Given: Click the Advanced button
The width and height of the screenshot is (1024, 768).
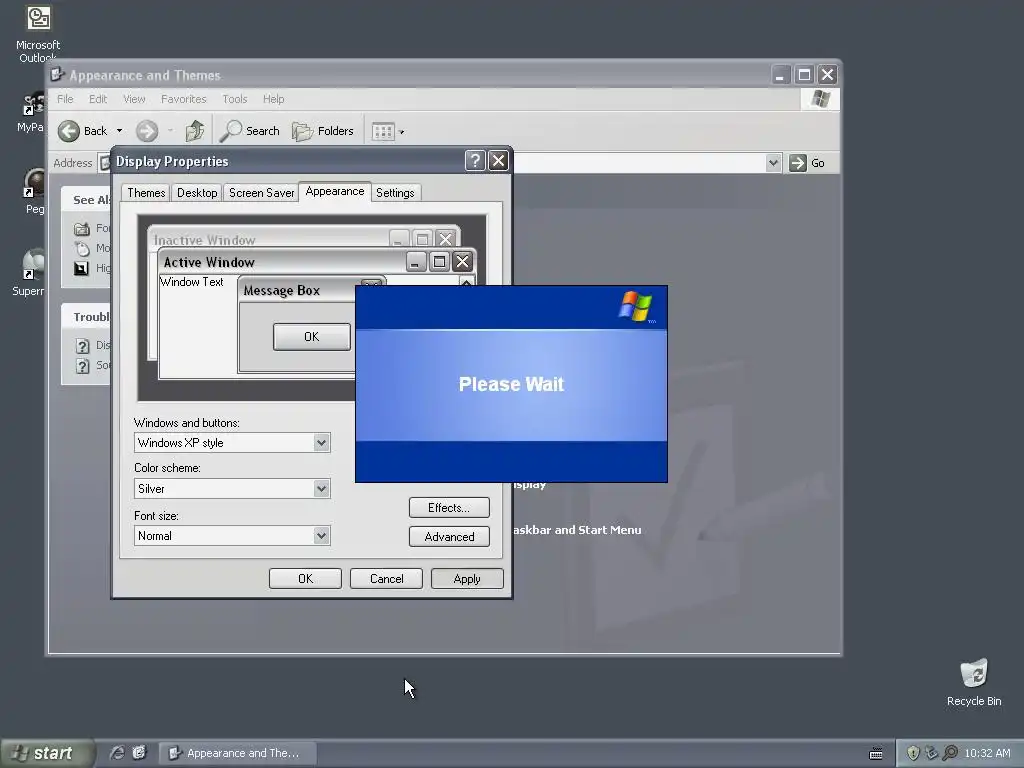Looking at the screenshot, I should (x=449, y=537).
